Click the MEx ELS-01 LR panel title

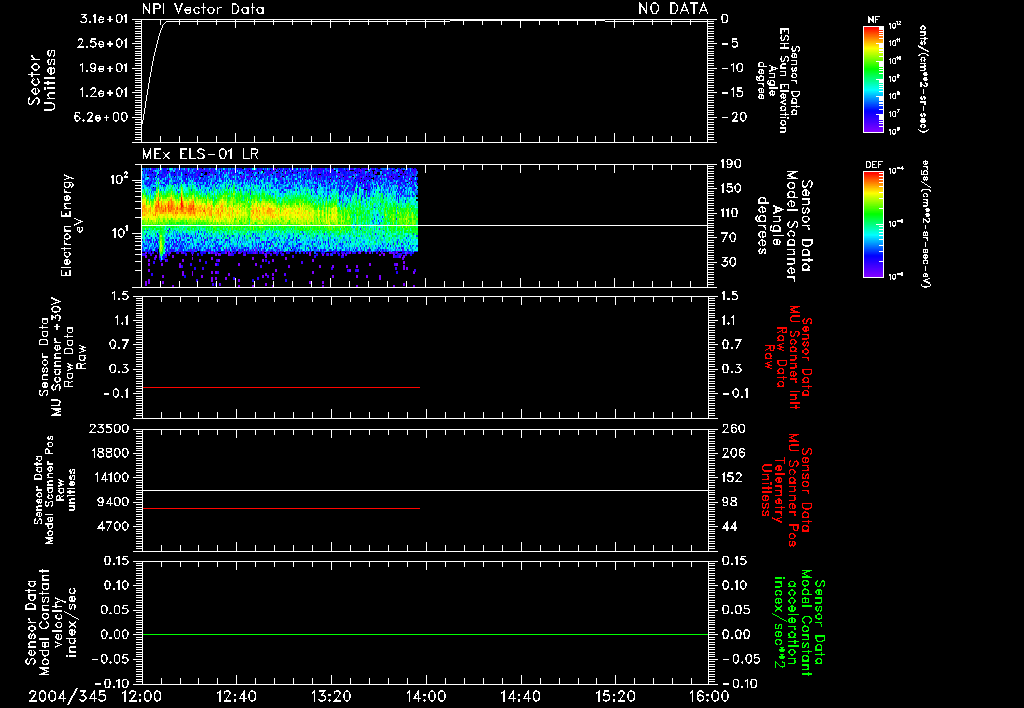pyautogui.click(x=200, y=154)
